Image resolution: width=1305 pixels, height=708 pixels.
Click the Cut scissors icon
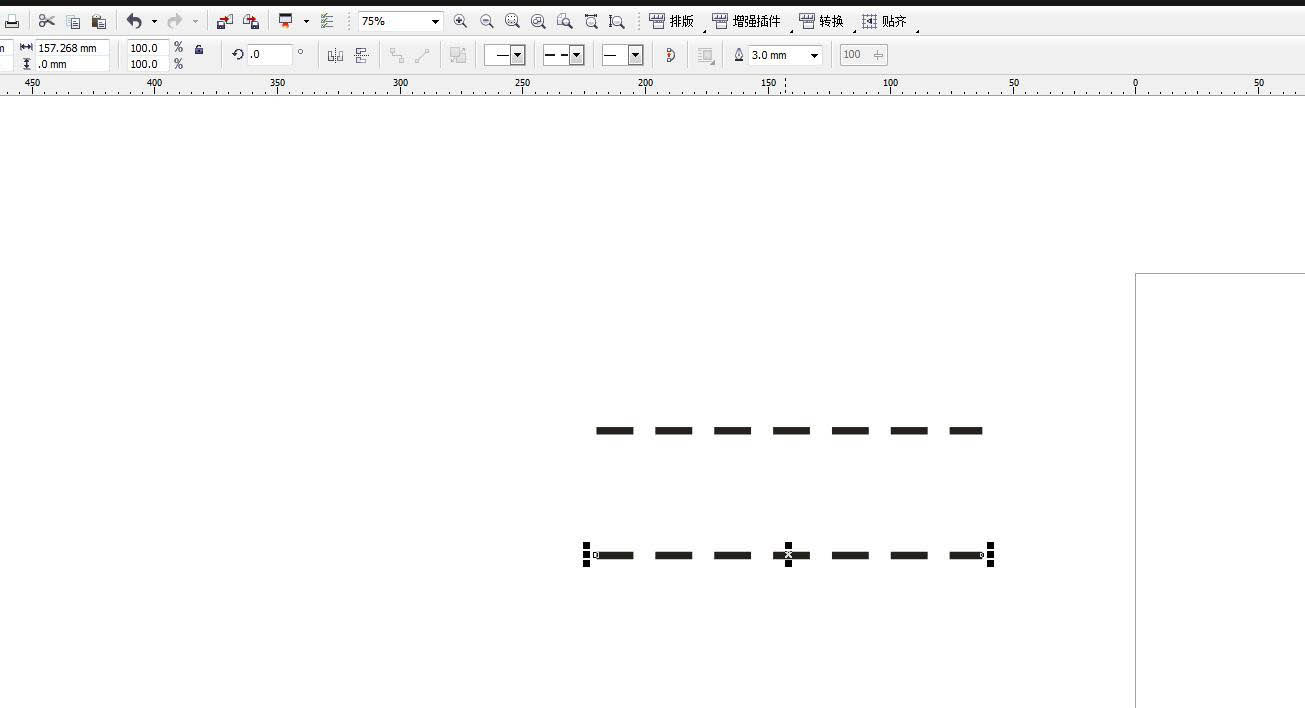(x=46, y=21)
